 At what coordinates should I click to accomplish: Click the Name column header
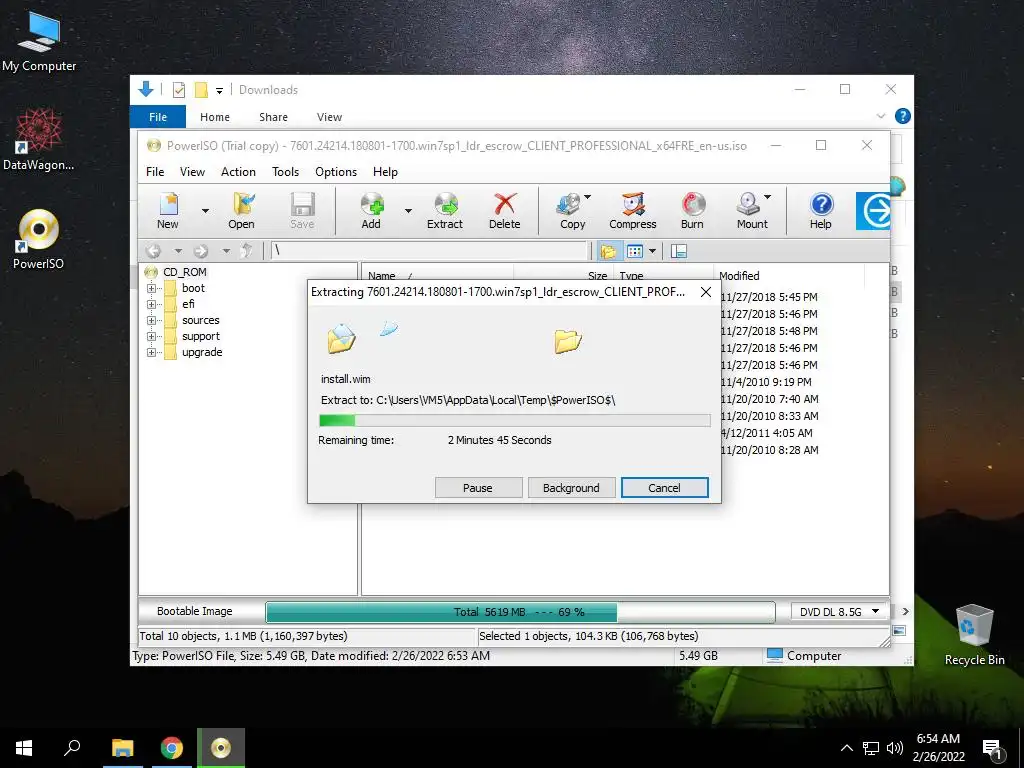[x=439, y=276]
